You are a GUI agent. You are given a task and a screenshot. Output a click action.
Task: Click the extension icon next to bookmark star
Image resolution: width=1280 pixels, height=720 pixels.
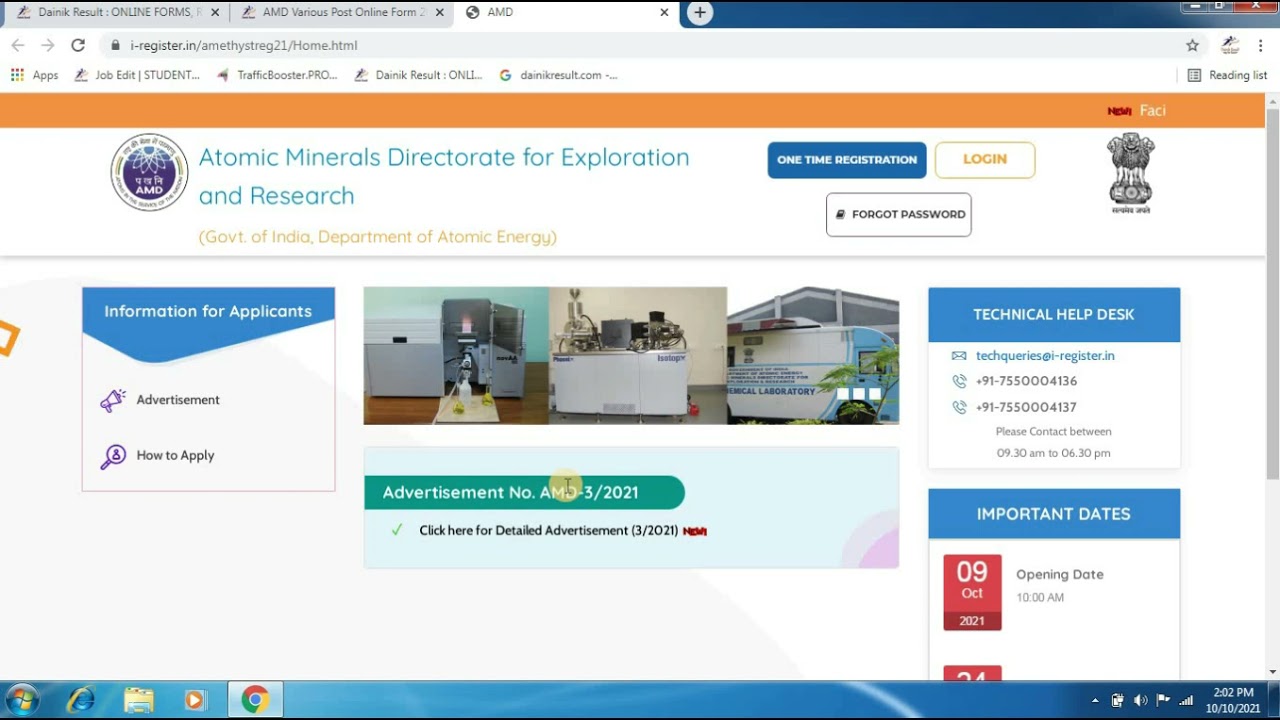click(x=1230, y=45)
